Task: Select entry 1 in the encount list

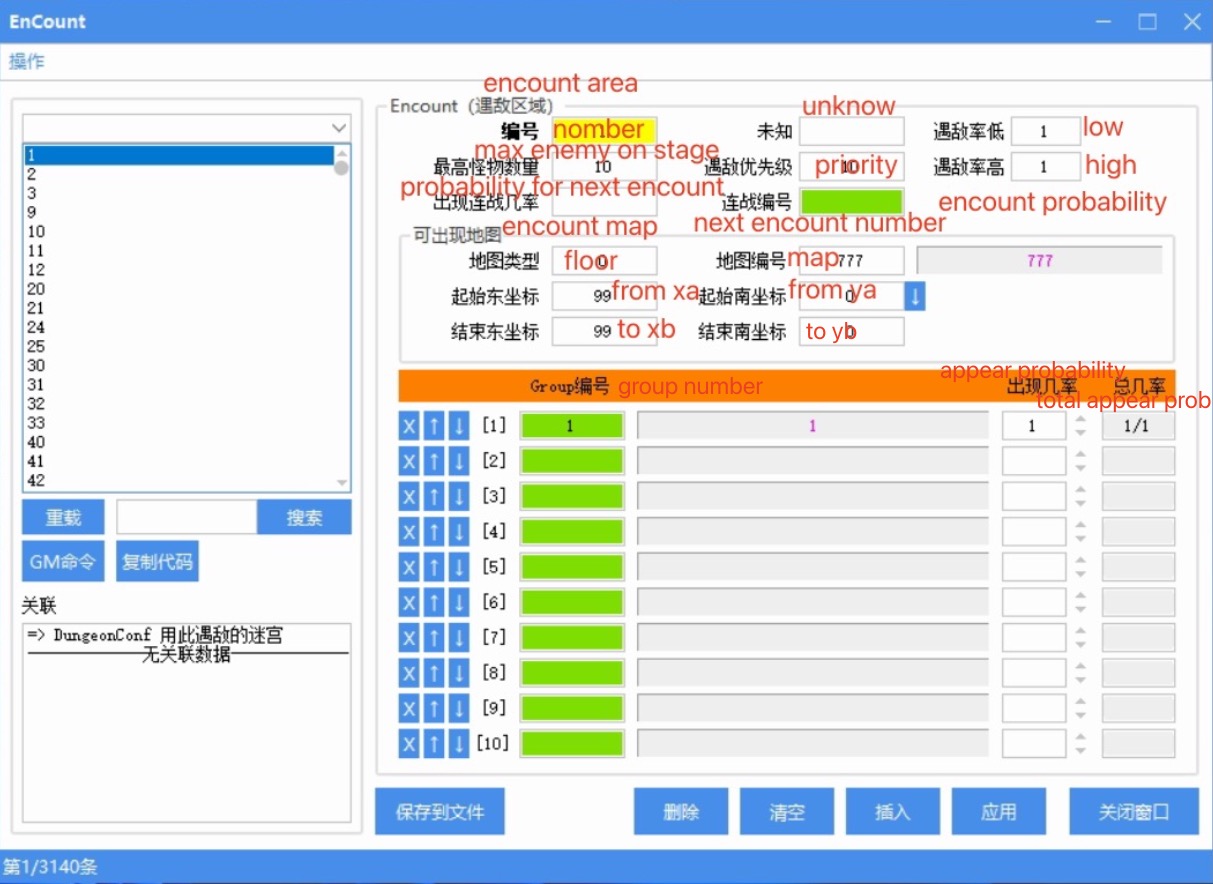Action: pyautogui.click(x=178, y=155)
